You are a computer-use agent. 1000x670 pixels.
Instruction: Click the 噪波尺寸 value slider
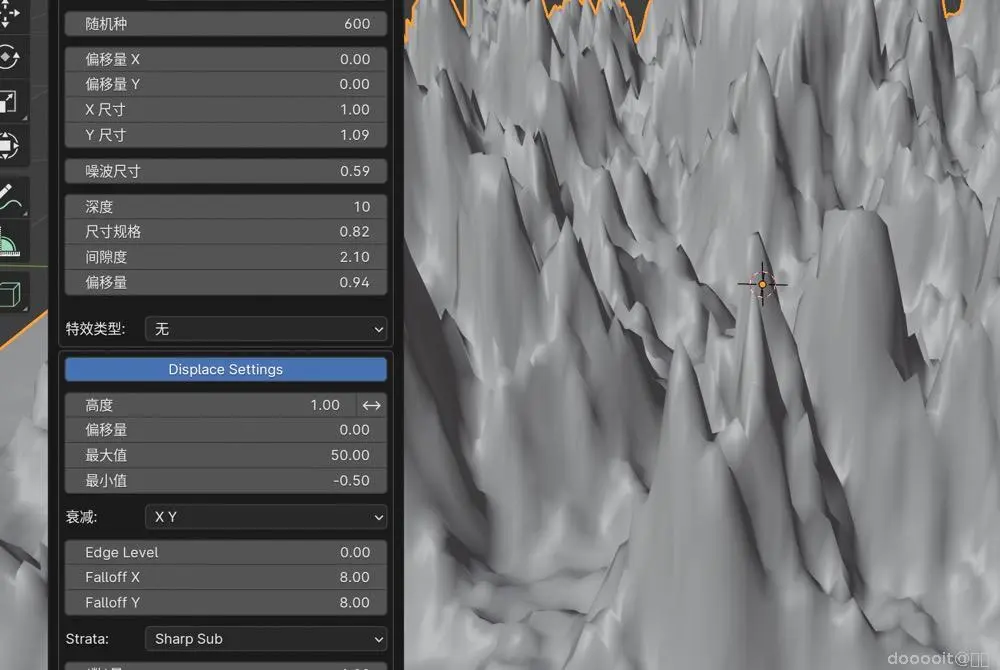click(x=226, y=171)
